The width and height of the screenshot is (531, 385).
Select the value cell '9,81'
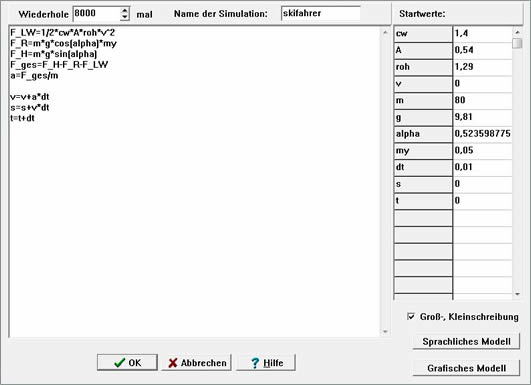(482, 117)
